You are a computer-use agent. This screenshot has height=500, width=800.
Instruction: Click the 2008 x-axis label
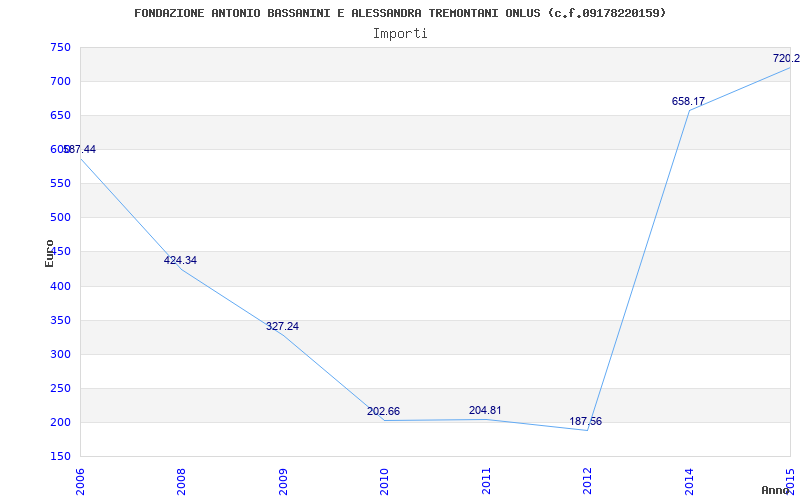click(181, 482)
